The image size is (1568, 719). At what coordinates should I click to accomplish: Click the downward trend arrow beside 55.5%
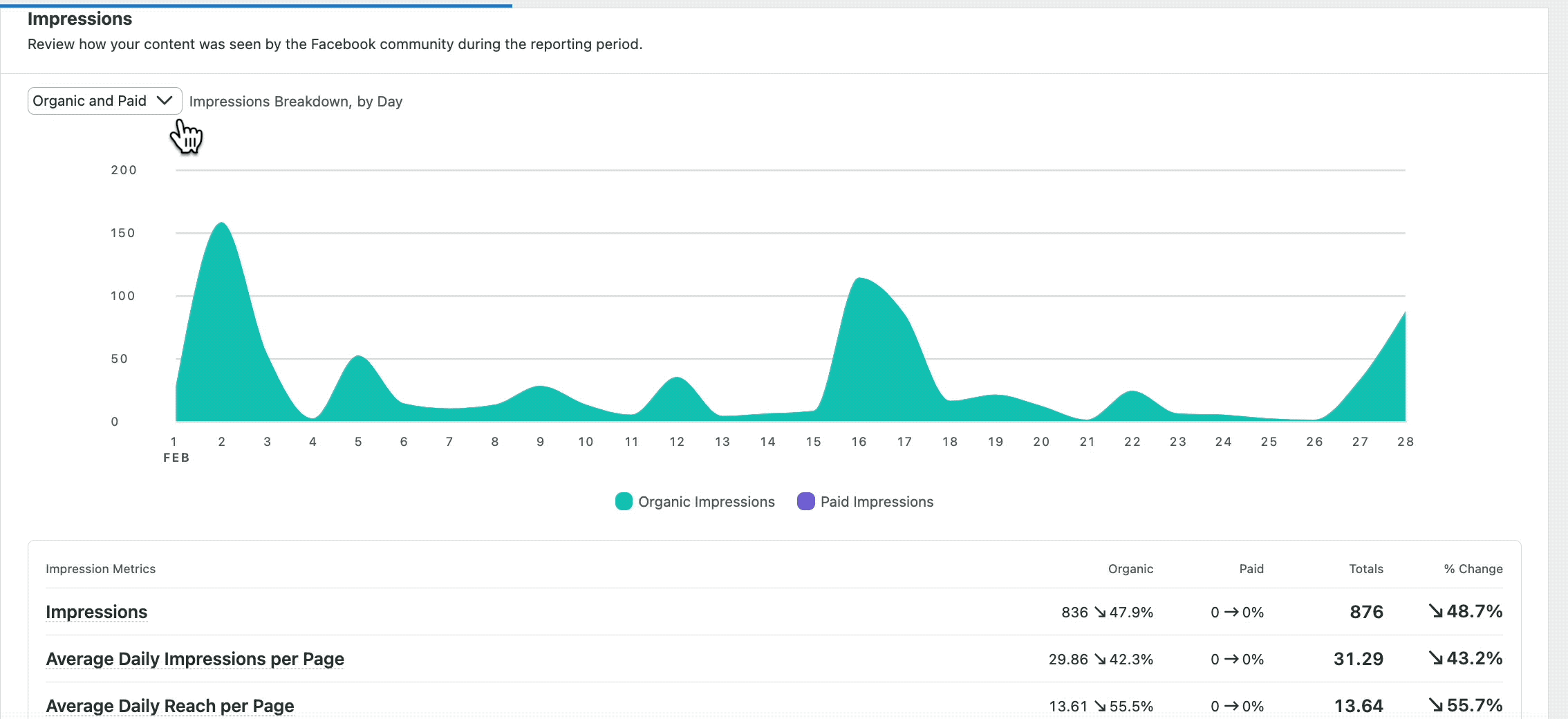pyautogui.click(x=1101, y=707)
